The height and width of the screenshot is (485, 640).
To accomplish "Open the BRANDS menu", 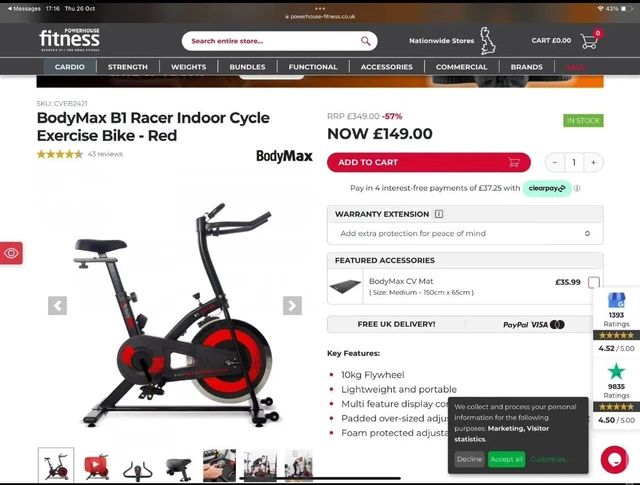I will coord(527,67).
